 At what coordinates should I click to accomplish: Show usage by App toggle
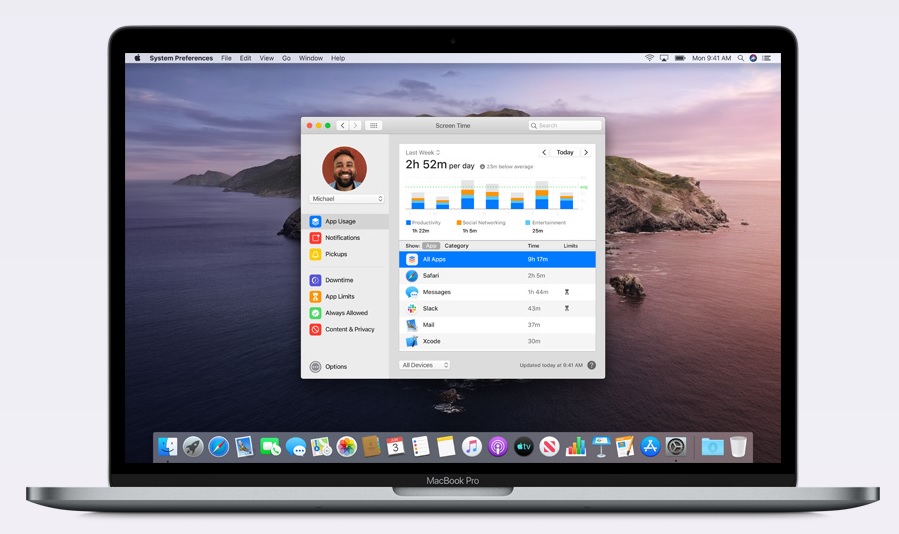[x=431, y=245]
